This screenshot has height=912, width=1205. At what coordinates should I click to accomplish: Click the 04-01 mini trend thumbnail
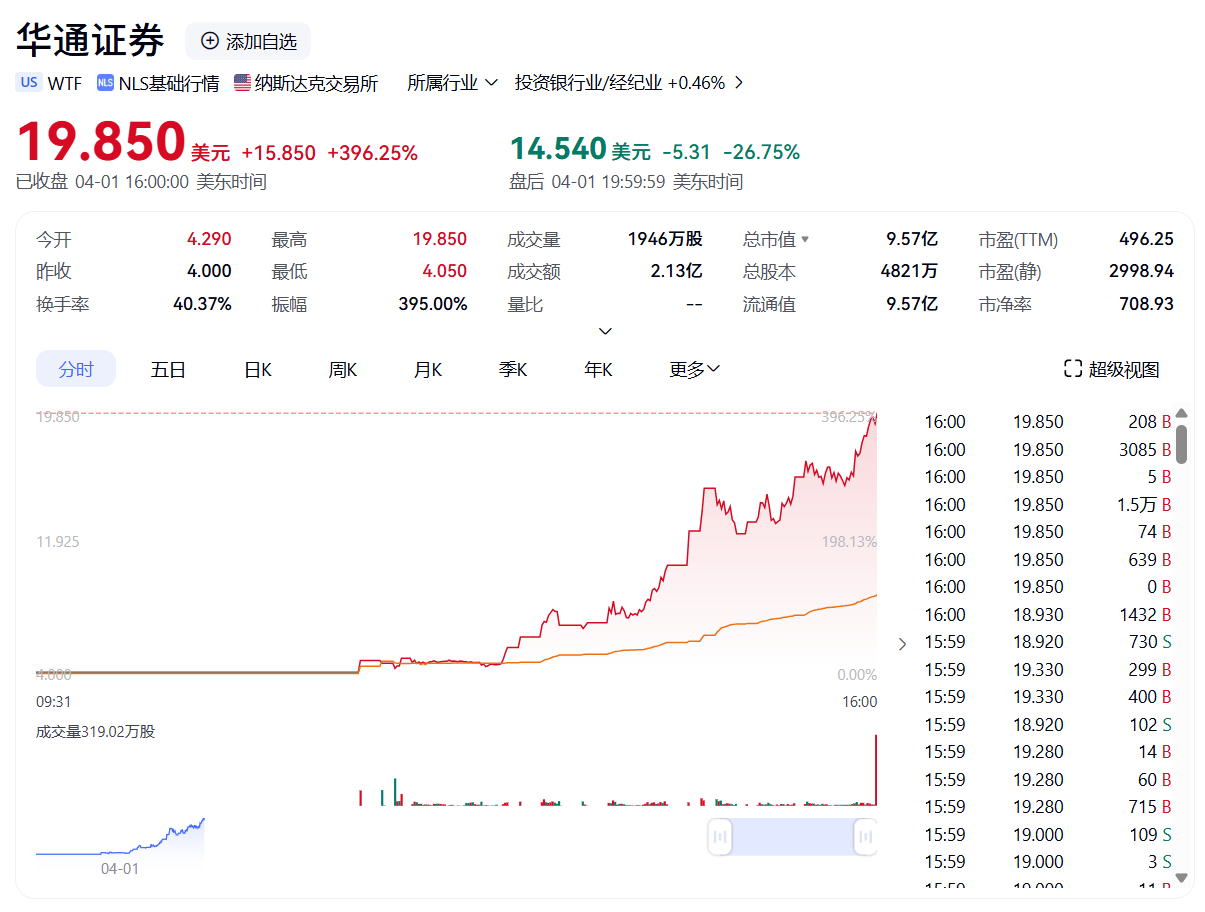(120, 842)
